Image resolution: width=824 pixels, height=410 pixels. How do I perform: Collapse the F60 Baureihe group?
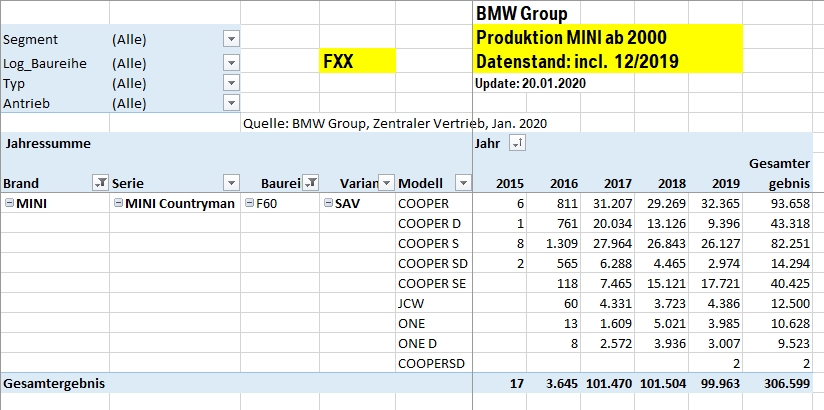[249, 203]
